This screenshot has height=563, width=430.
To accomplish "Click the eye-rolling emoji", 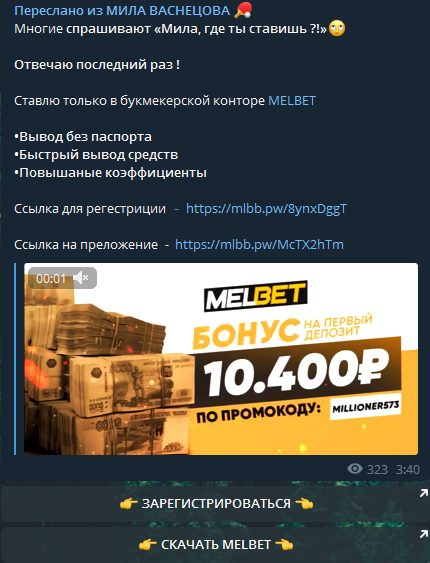I will [x=337, y=28].
